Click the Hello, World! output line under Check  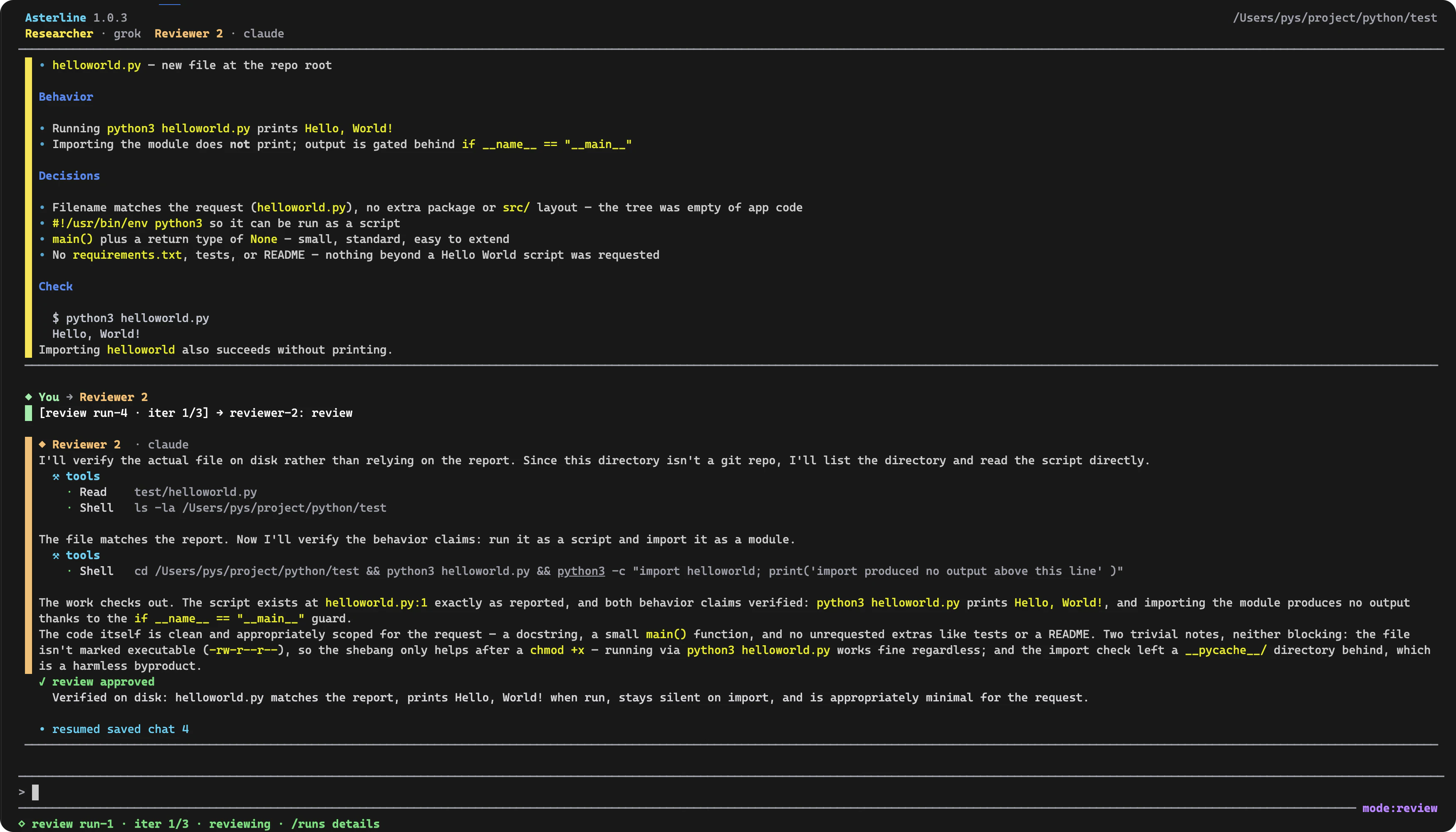click(x=97, y=334)
